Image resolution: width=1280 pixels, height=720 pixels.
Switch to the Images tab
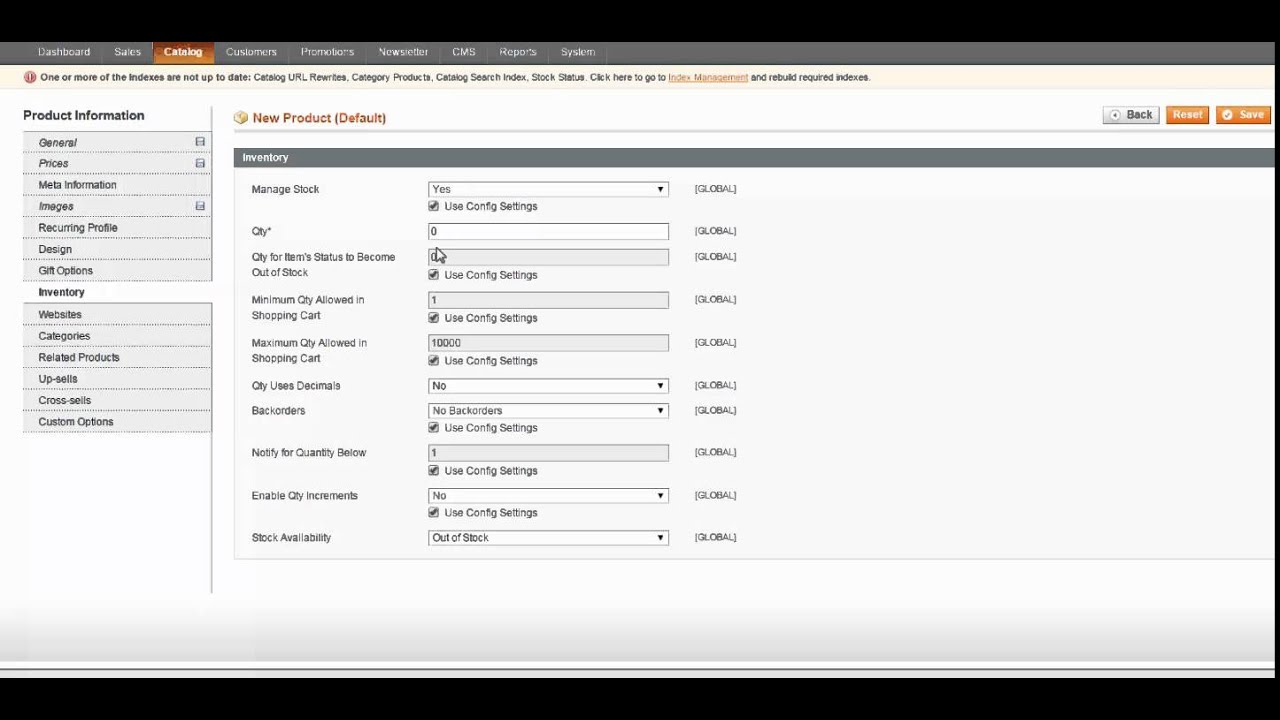[117, 206]
